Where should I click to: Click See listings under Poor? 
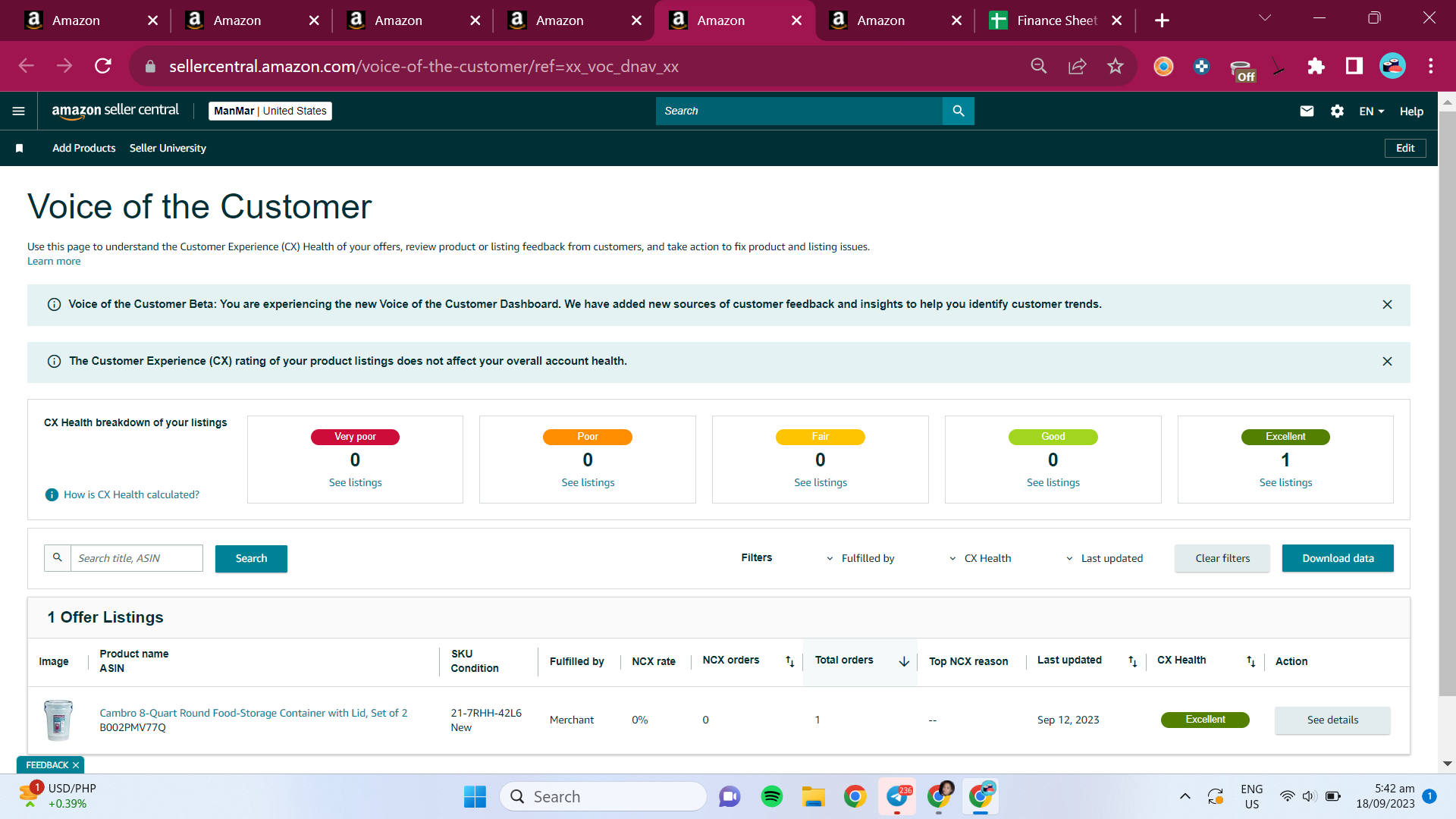(x=588, y=483)
